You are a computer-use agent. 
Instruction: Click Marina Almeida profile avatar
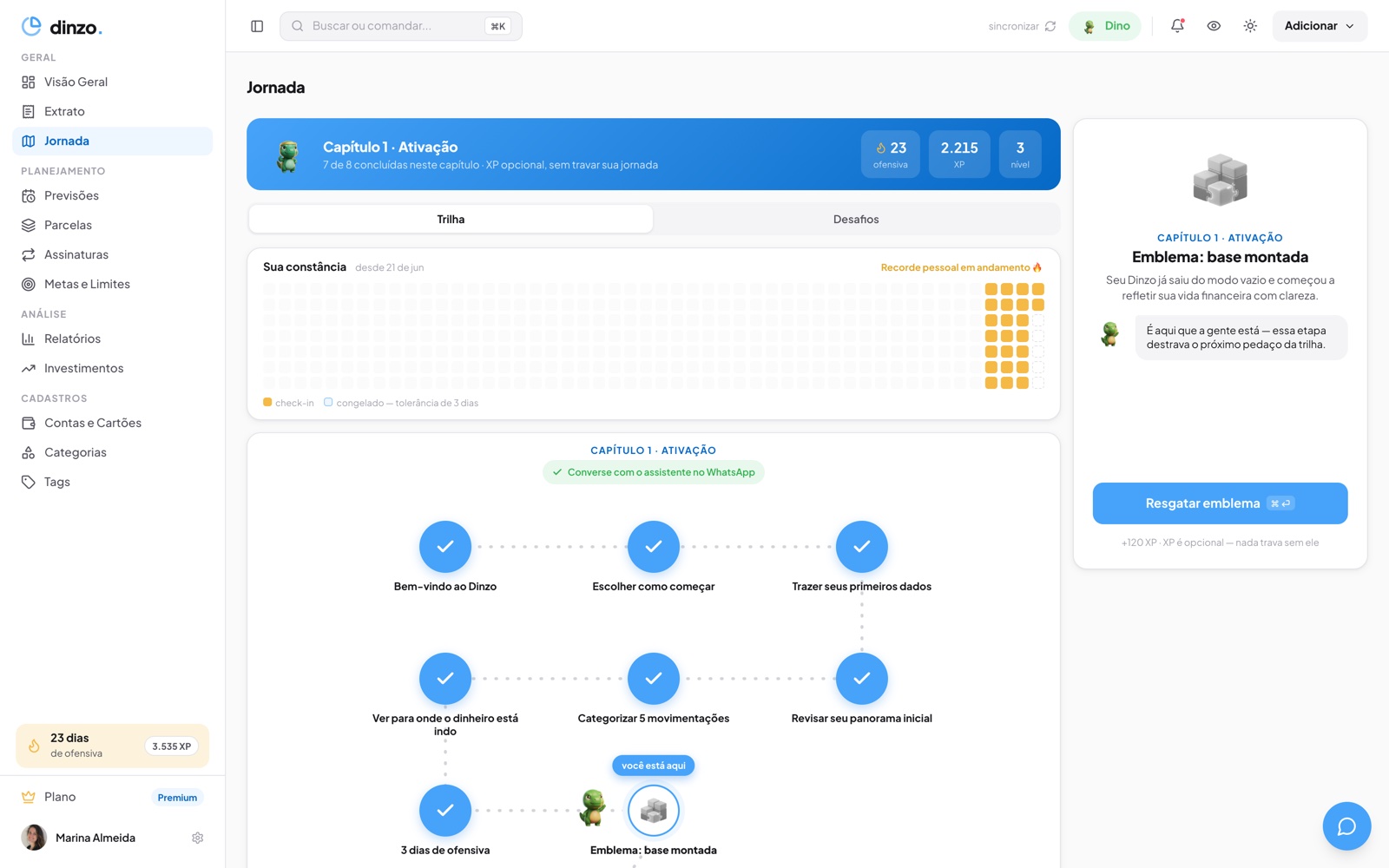coord(34,838)
